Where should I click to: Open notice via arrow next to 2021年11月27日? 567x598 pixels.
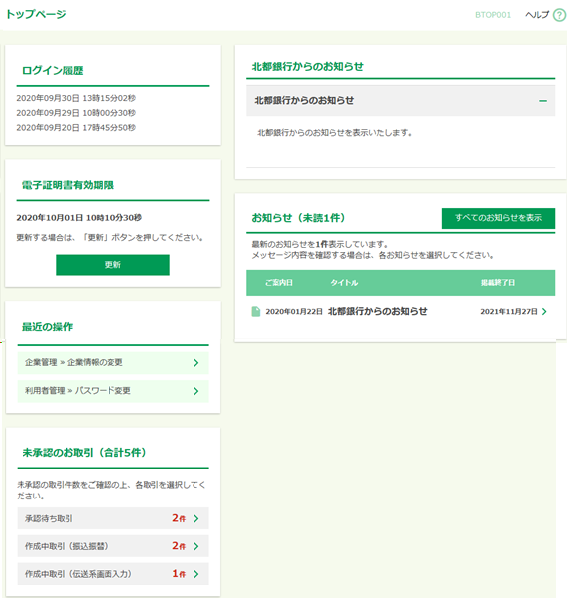coord(544,312)
